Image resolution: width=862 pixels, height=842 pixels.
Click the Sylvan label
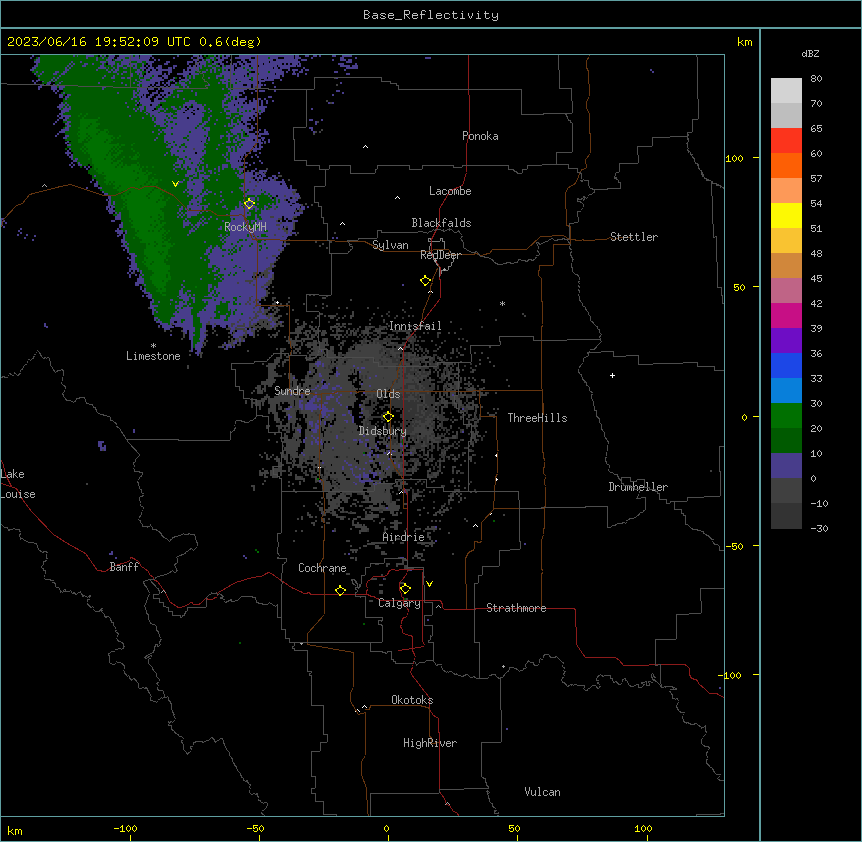390,245
